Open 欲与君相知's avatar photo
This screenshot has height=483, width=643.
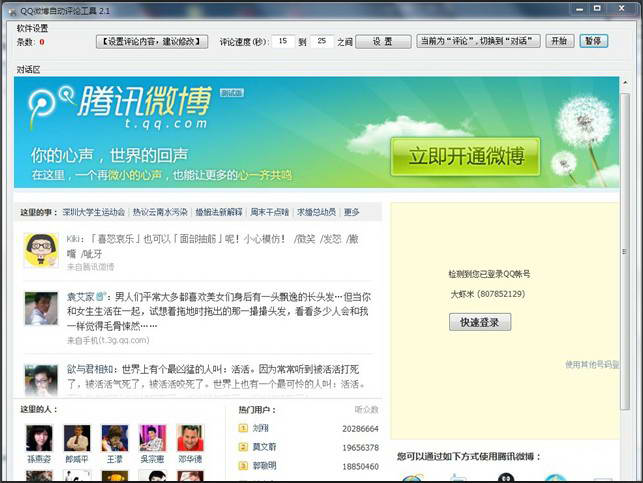click(x=41, y=380)
